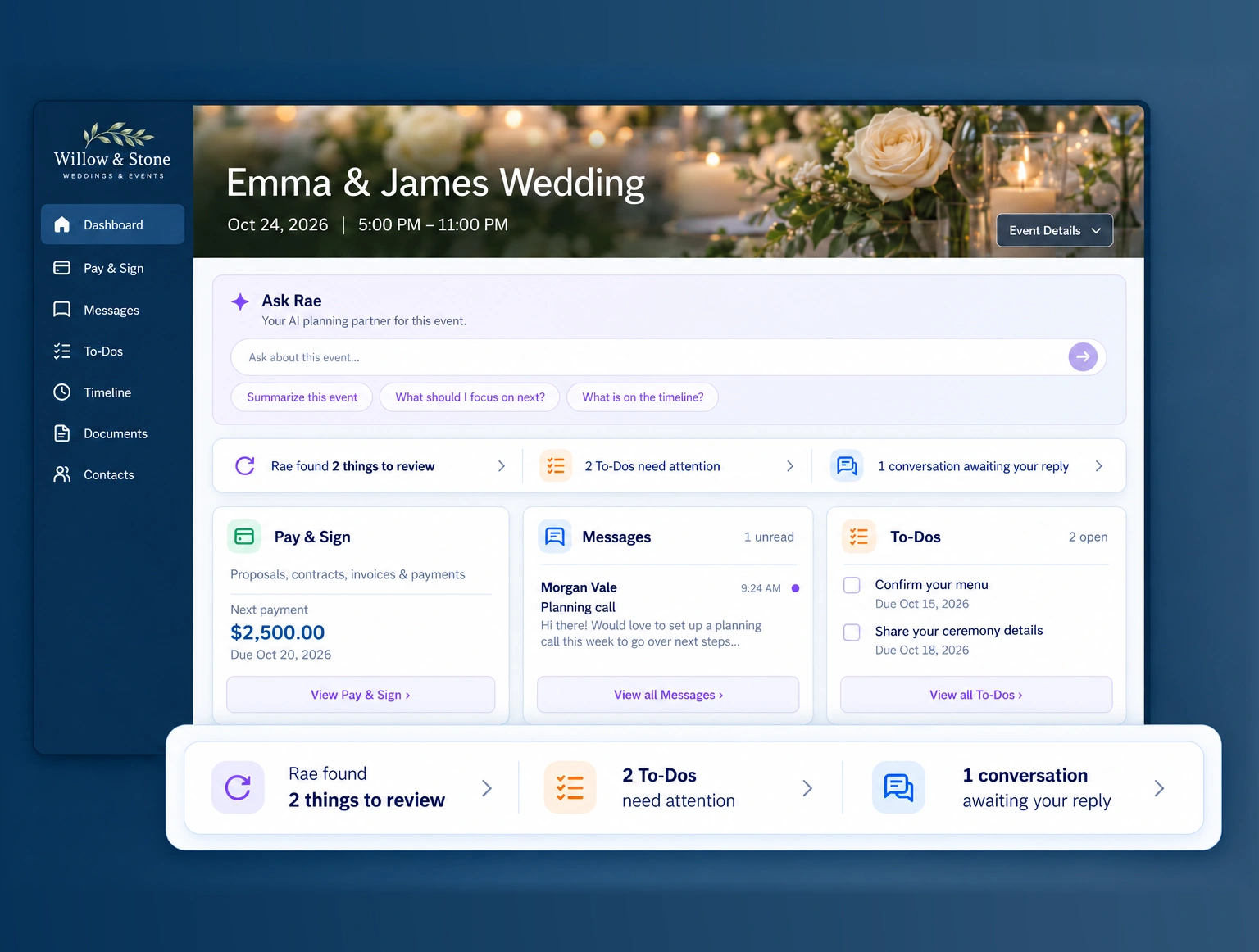Open Morgan Vale's 'Planning call' message

(x=668, y=614)
